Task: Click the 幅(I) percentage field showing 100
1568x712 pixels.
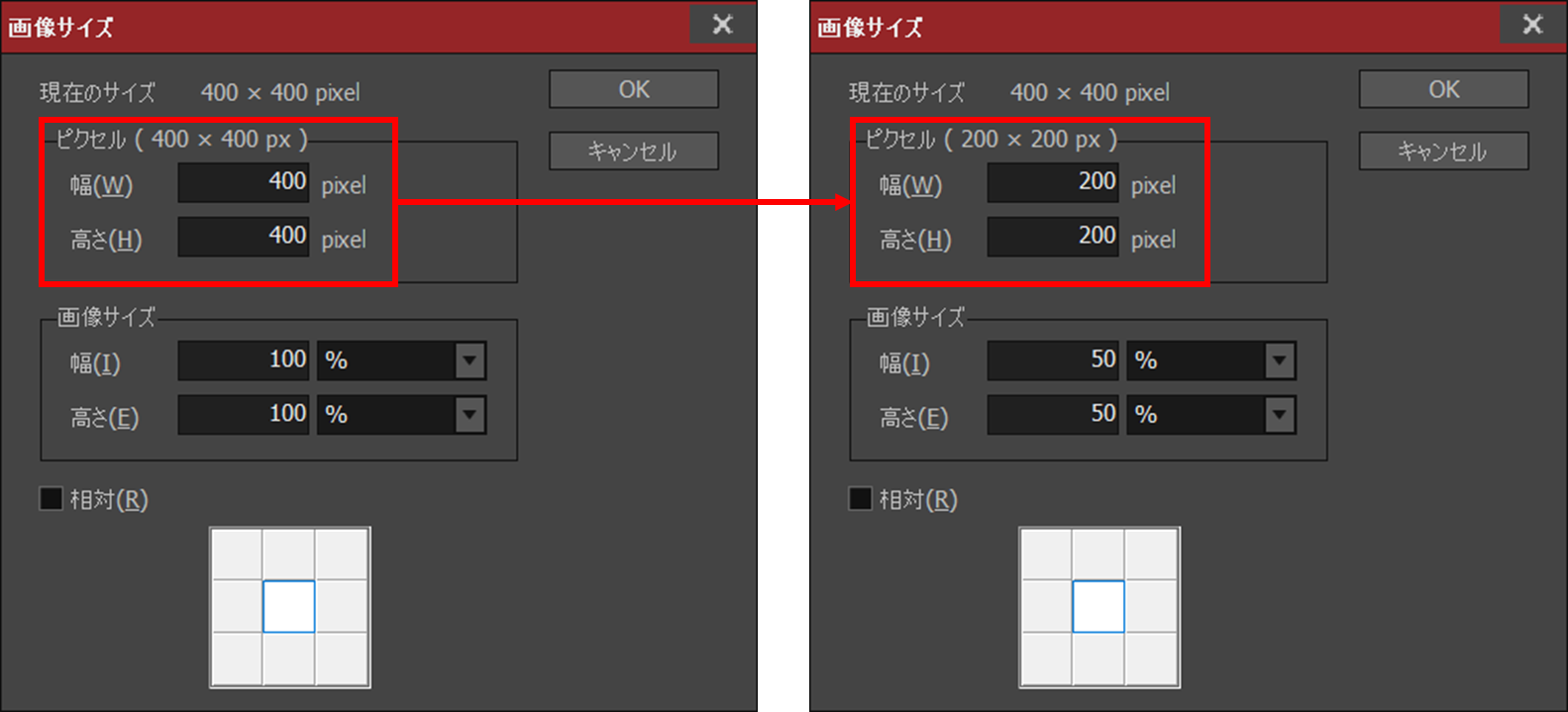Action: click(244, 360)
